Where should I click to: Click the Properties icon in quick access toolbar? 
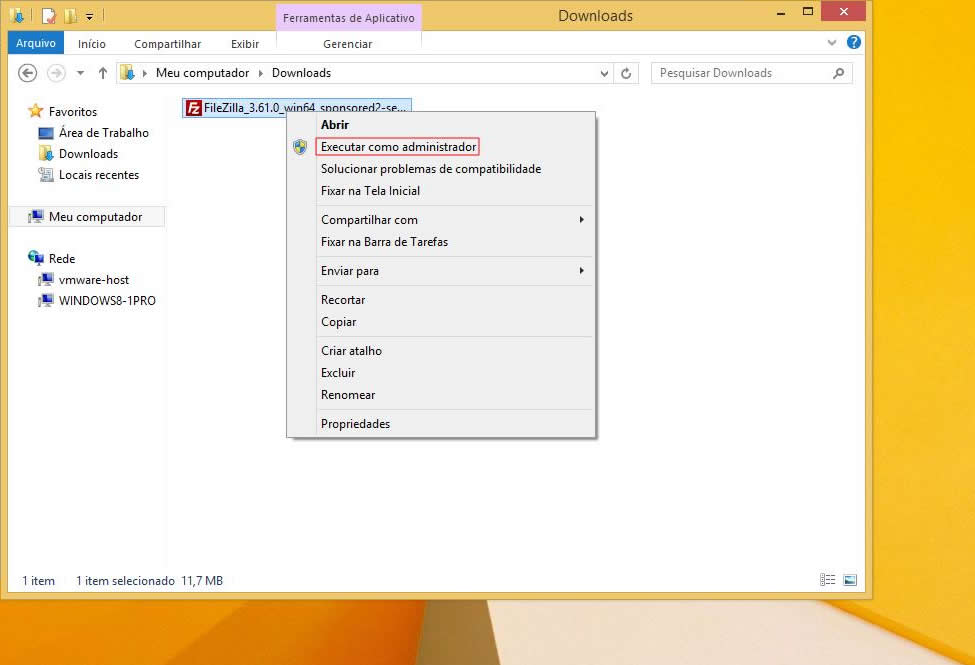tap(48, 16)
